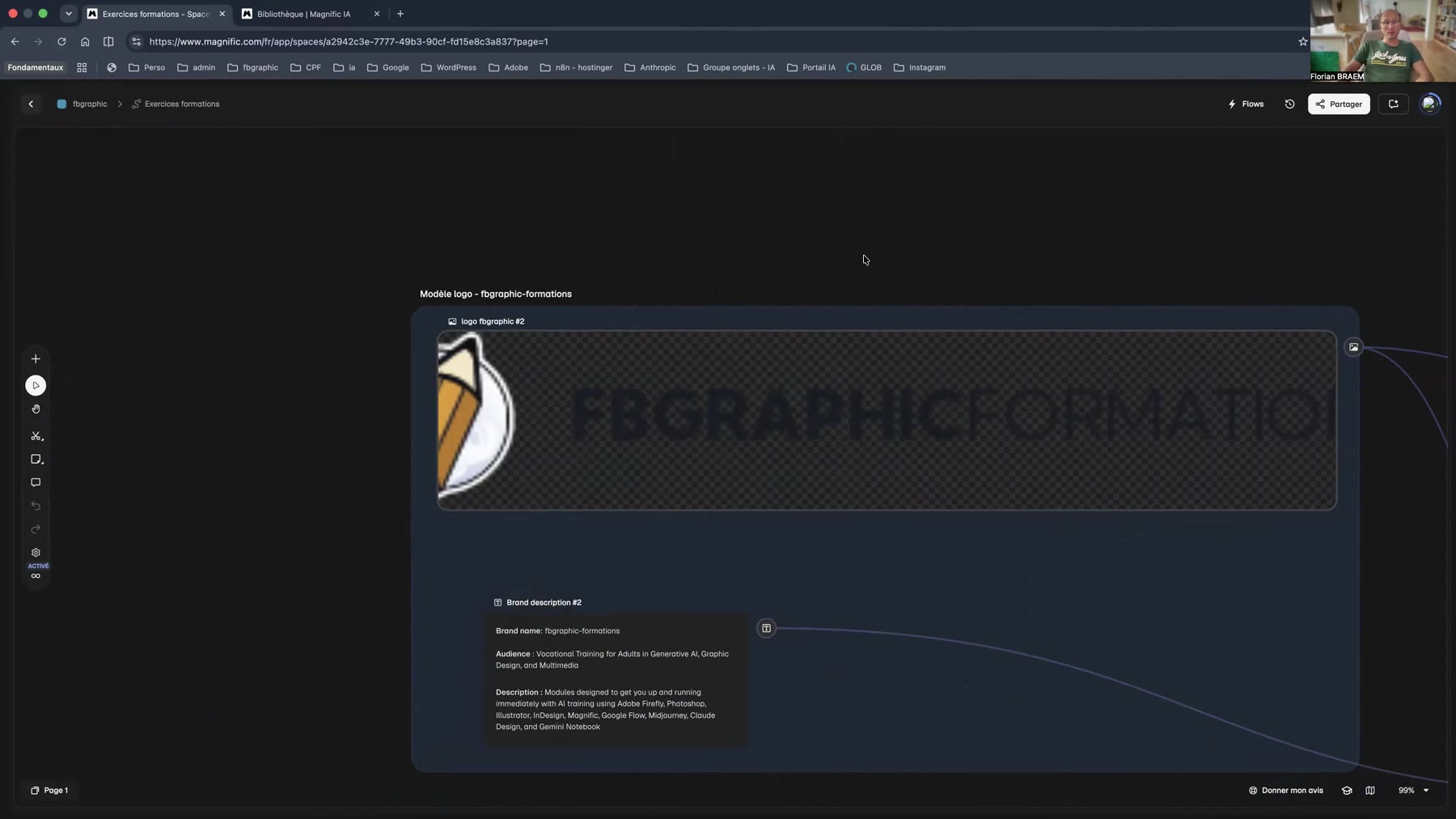Screen dimensions: 1456x819
Task: Click Donner mon avis feedback button
Action: (1286, 790)
